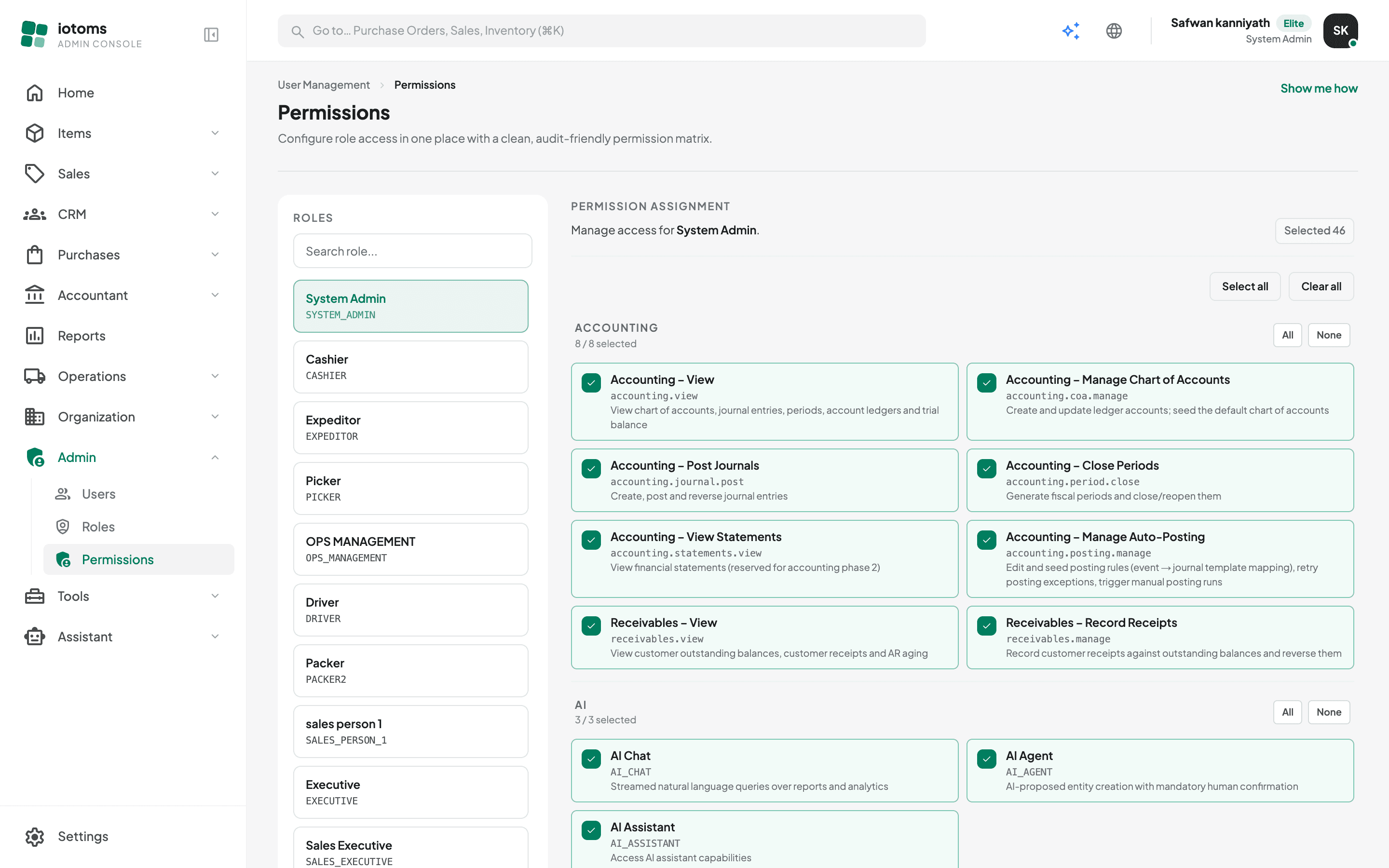Uncheck AI Chat permission checkbox
The image size is (1389, 868).
coord(591,759)
